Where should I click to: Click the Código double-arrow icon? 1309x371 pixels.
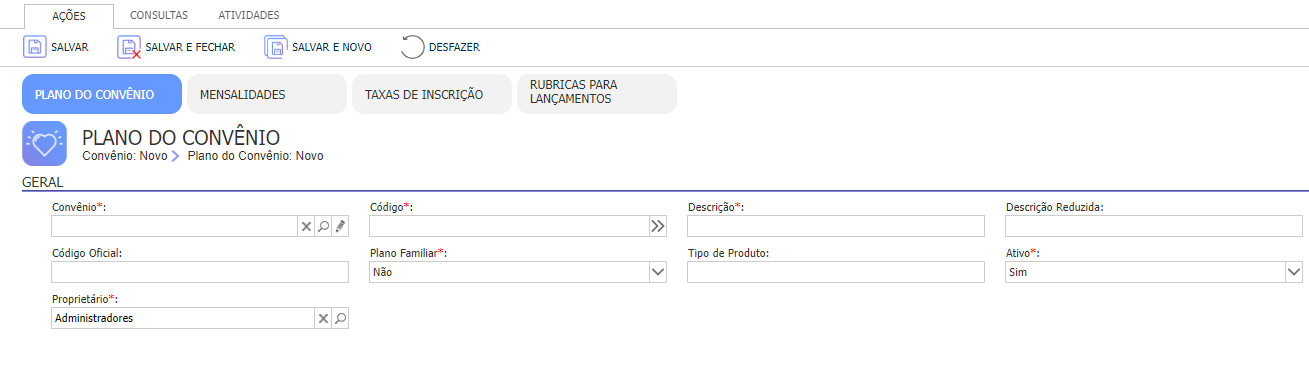click(657, 227)
